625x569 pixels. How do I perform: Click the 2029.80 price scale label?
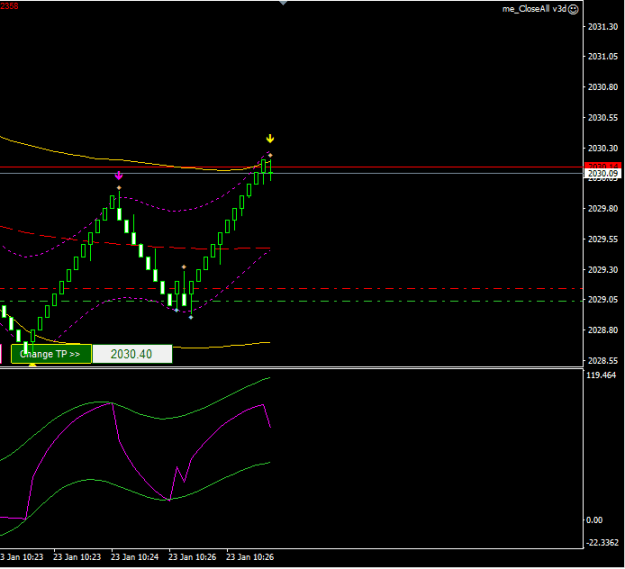603,208
